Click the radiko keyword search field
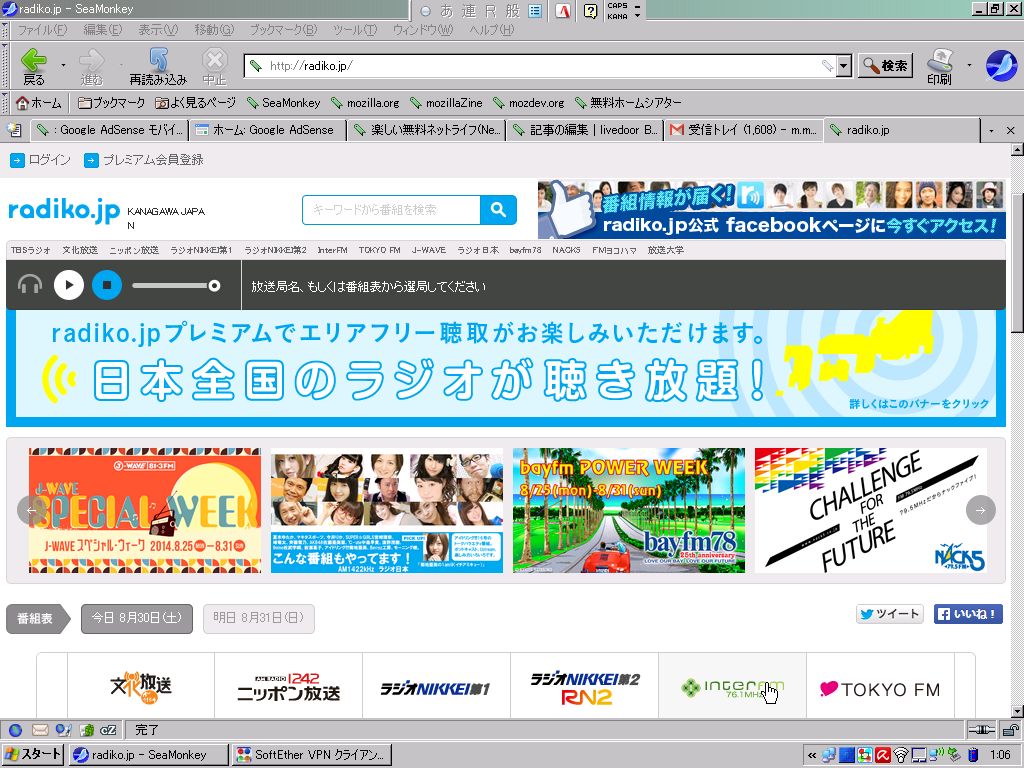The width and height of the screenshot is (1024, 768). 391,210
